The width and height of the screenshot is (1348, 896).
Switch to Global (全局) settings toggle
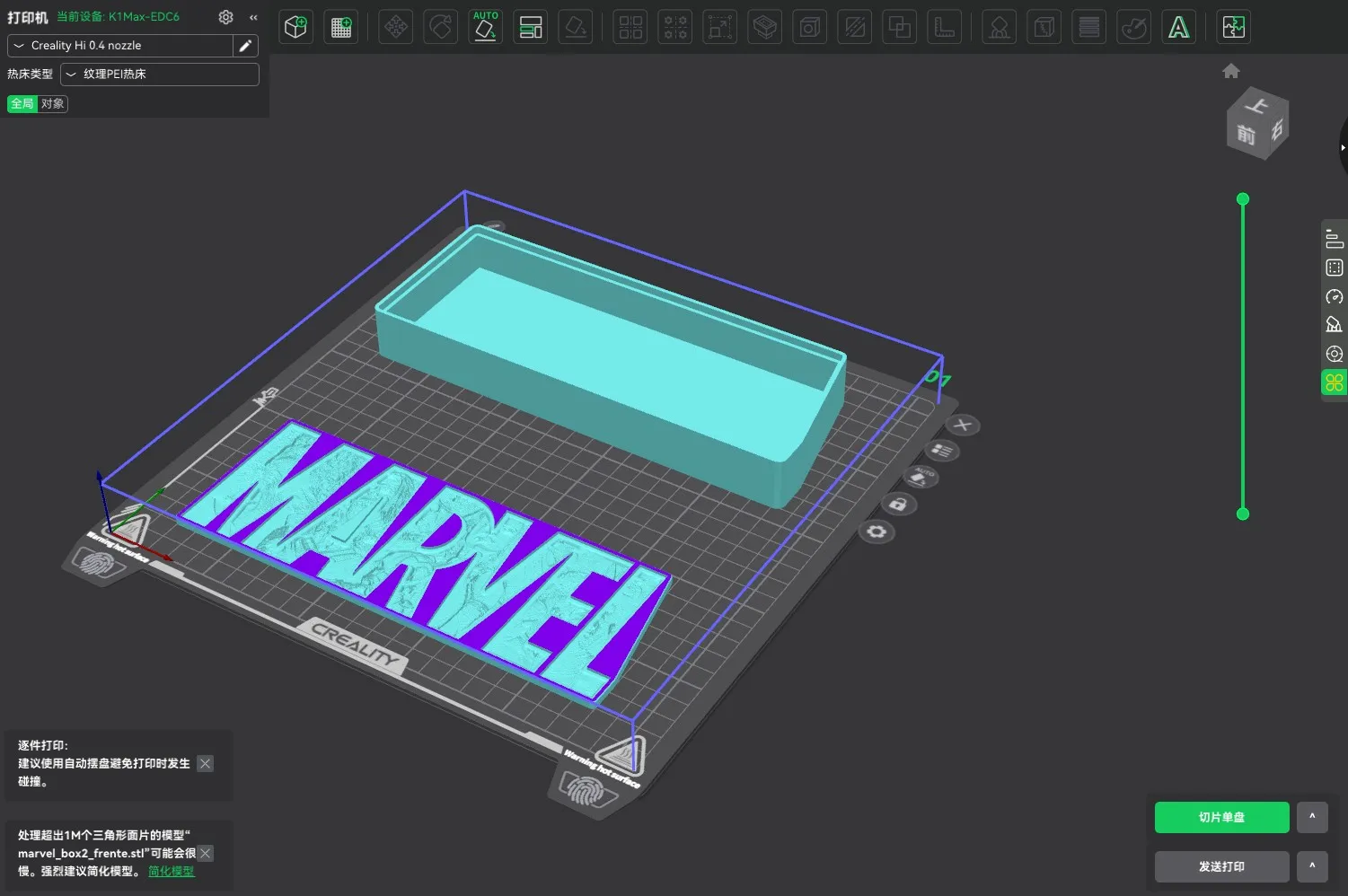22,104
